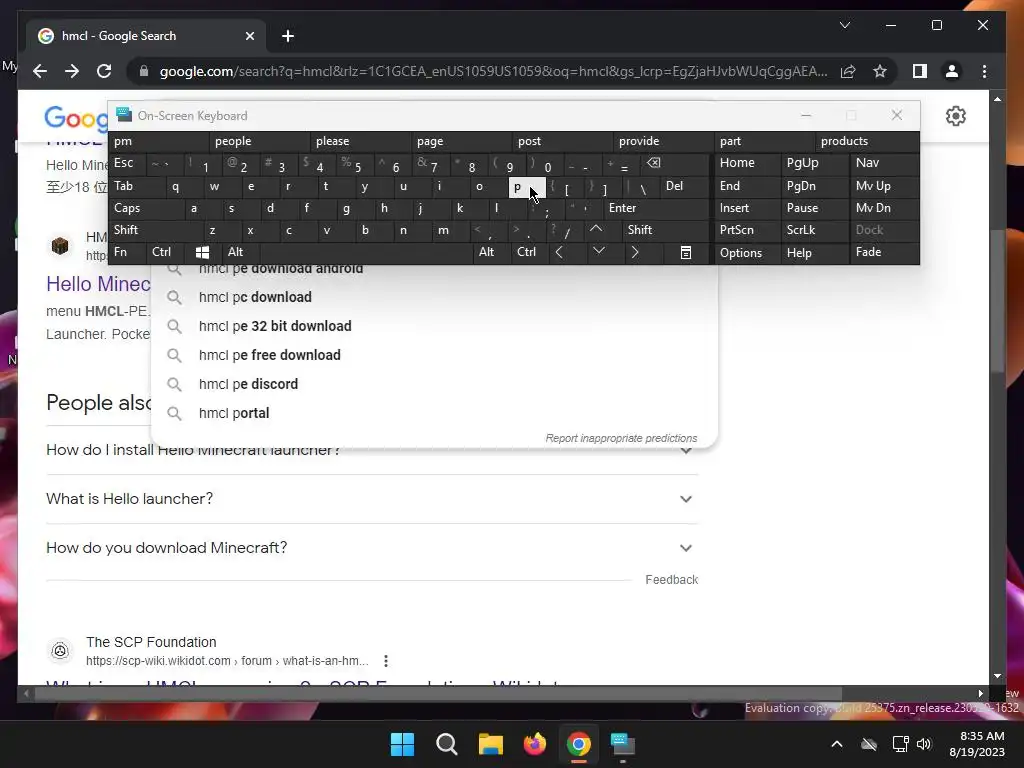Open taskbar Search icon
1024x768 pixels.
pos(447,744)
